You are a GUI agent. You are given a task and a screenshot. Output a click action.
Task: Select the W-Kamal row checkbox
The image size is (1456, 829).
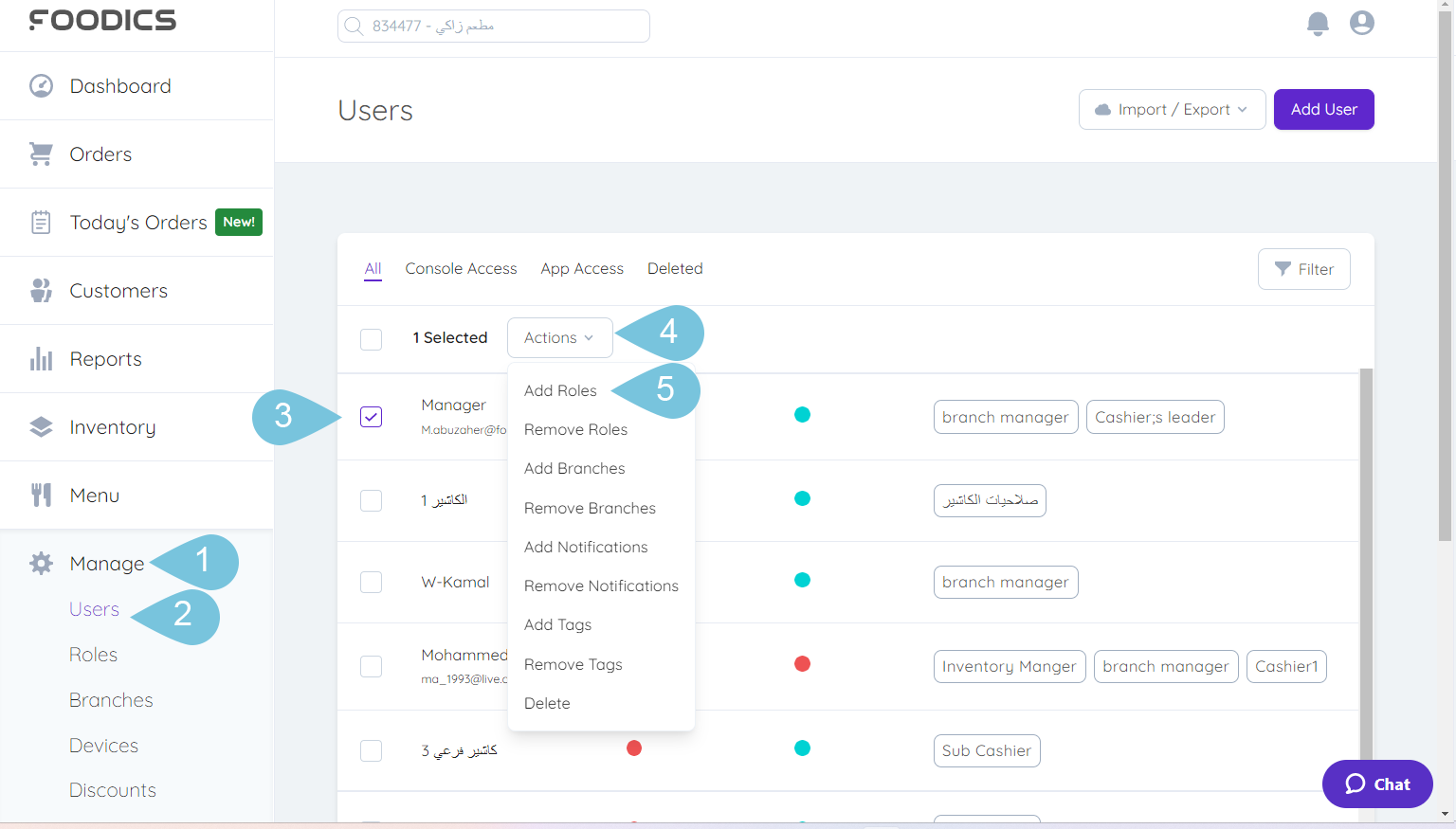click(x=371, y=582)
